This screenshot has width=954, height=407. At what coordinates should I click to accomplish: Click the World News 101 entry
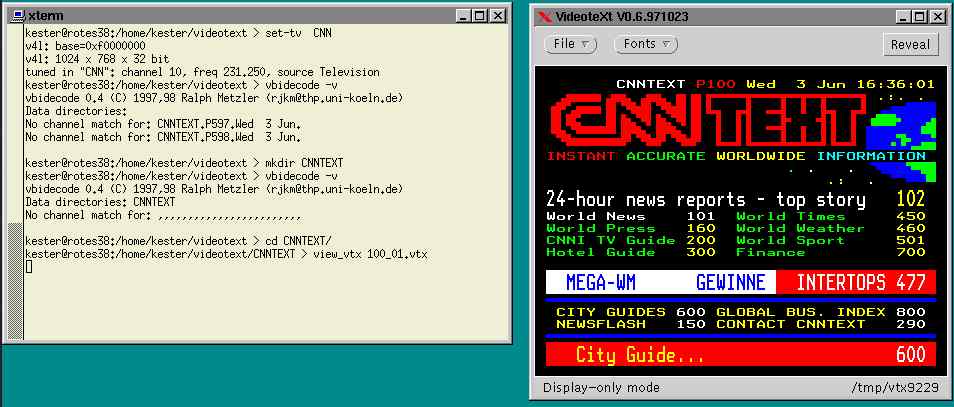click(630, 216)
